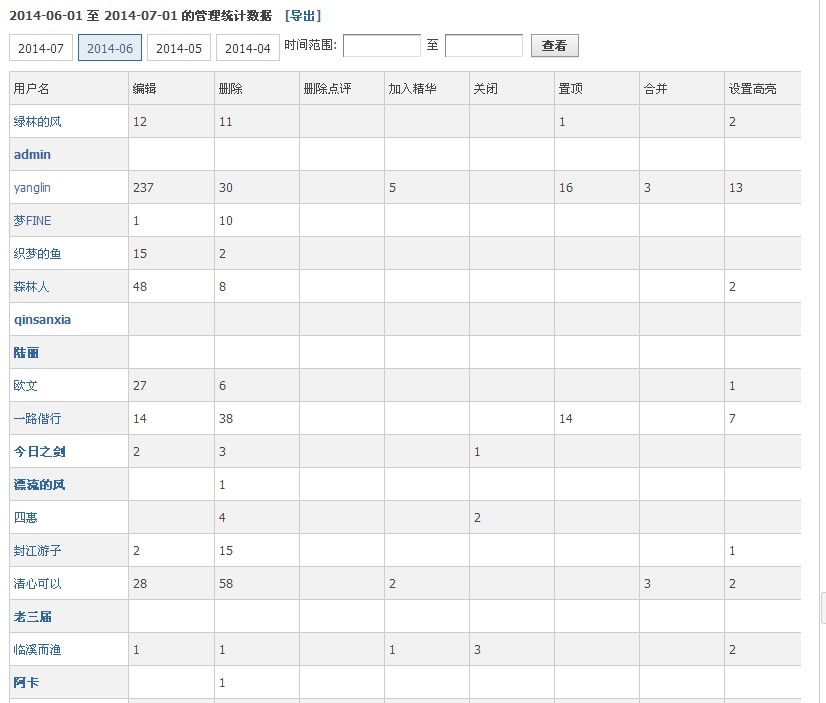Open the 森林人 user link
Screen dimensions: 826x703
click(x=32, y=286)
